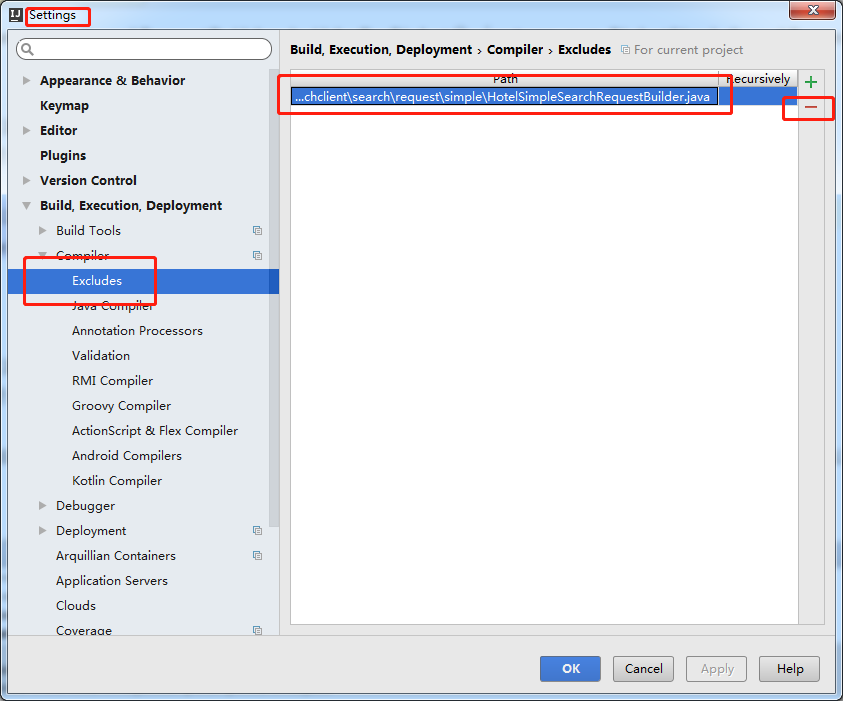Add a new exclude path with the plus icon
This screenshot has width=843, height=701.
811,81
